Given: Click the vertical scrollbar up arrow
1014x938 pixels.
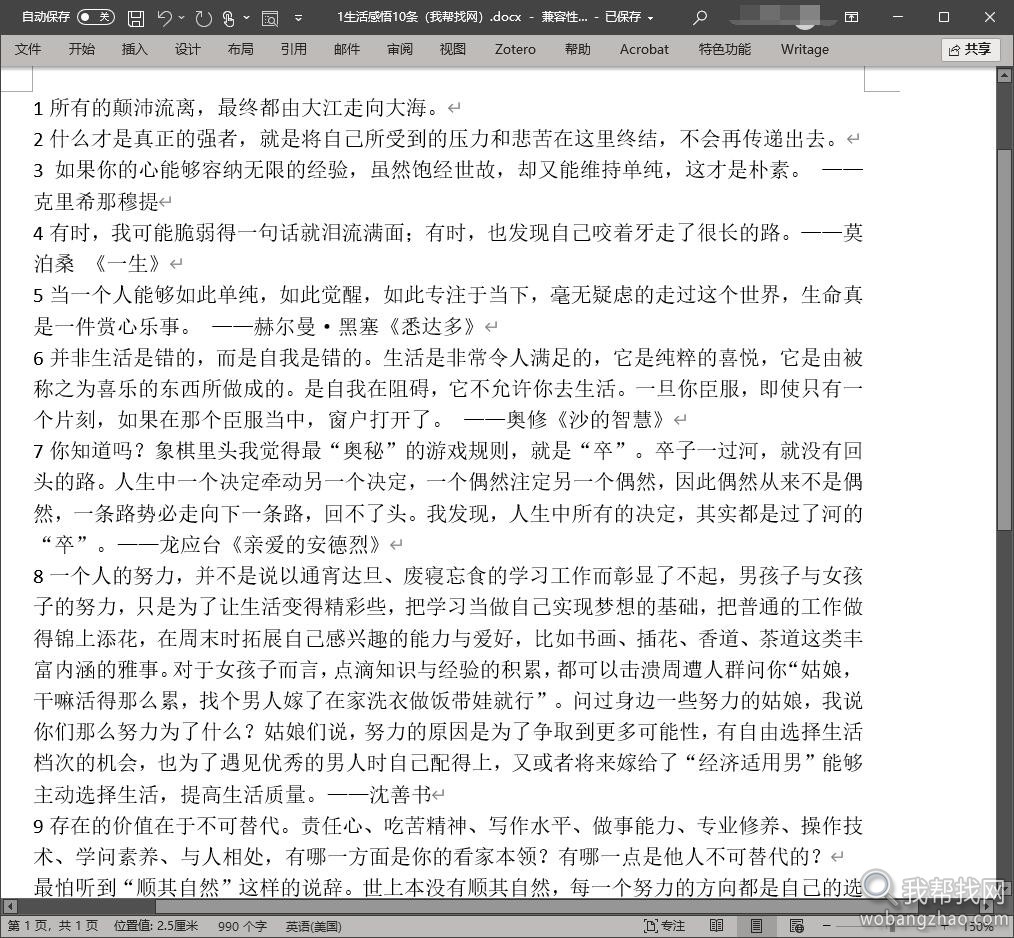Looking at the screenshot, I should (x=1004, y=76).
